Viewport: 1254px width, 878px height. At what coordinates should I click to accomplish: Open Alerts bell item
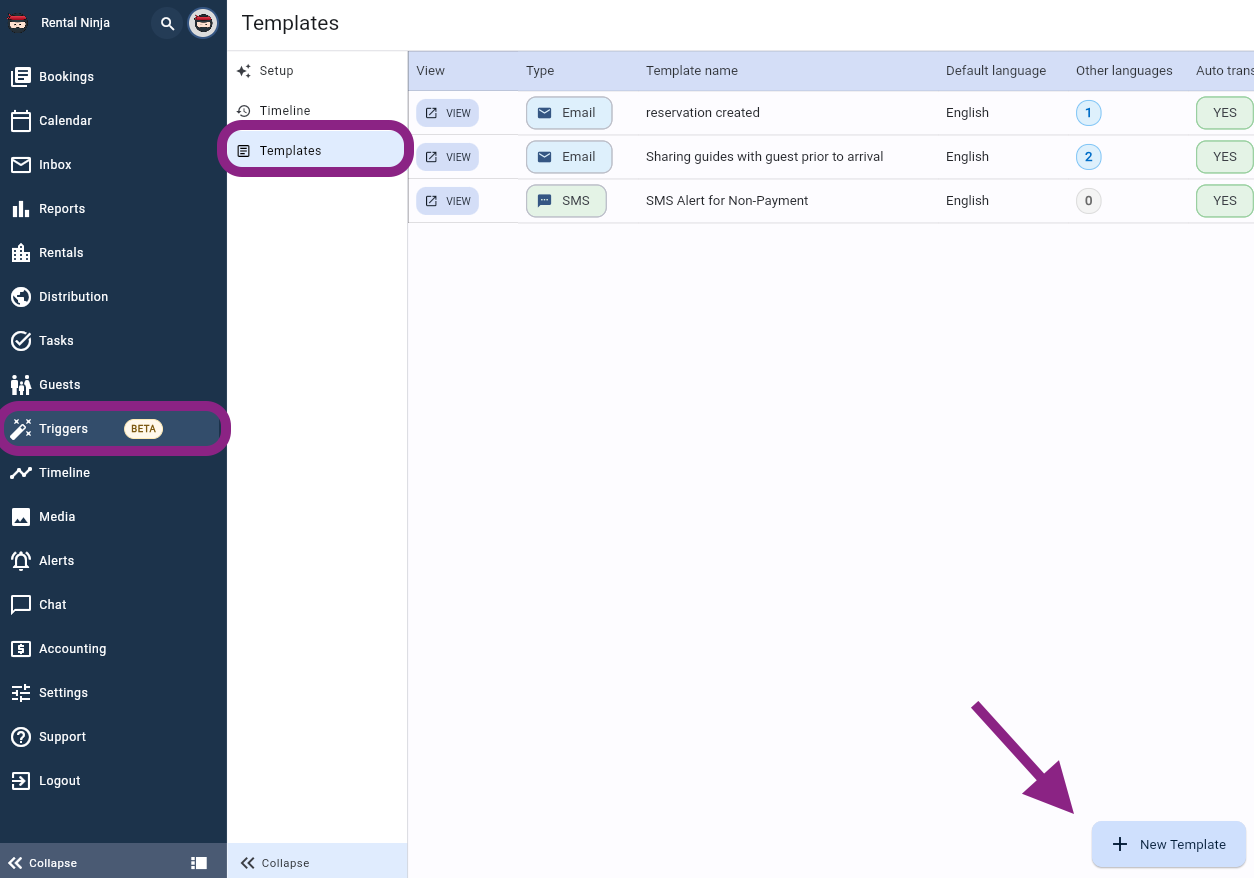[56, 561]
